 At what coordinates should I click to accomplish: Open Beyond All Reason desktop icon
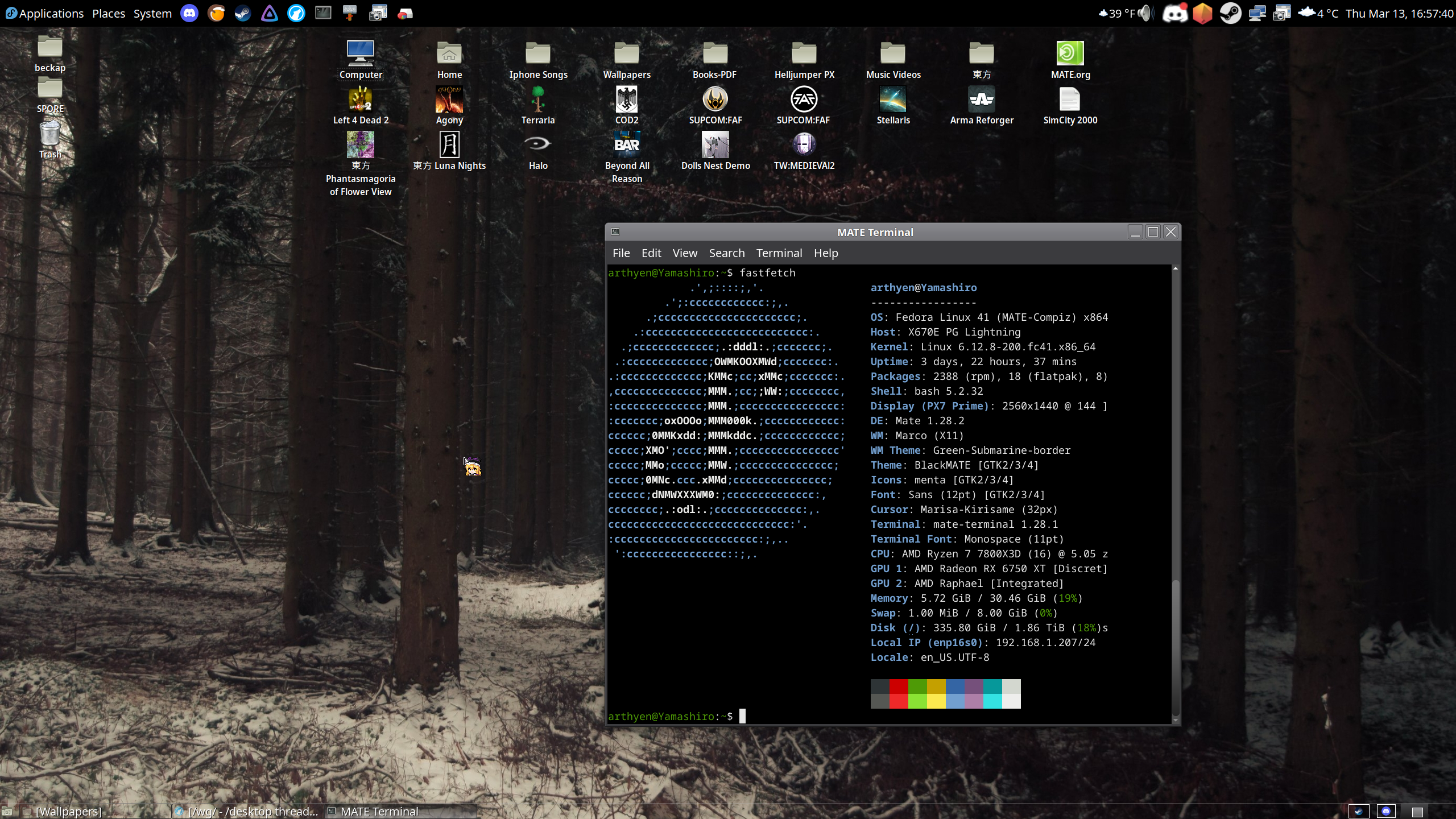pyautogui.click(x=627, y=158)
